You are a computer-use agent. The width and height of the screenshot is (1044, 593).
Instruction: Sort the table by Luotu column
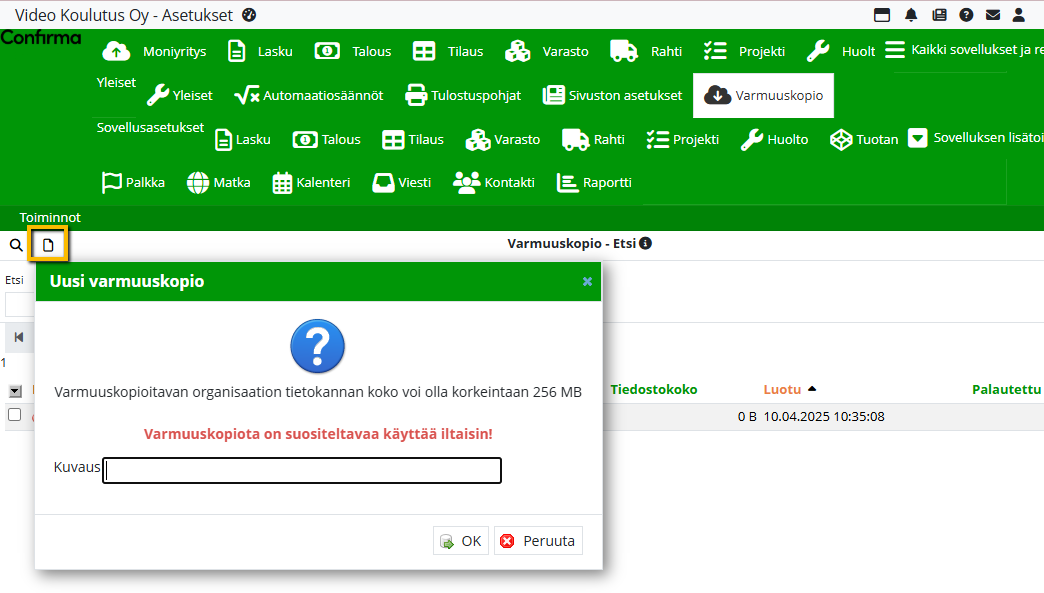tap(782, 390)
